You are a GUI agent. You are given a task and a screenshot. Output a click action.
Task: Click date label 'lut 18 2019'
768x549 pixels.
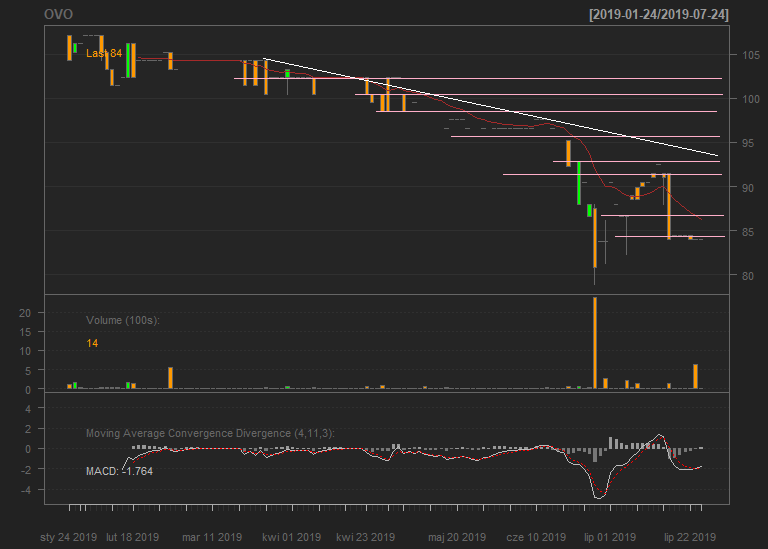point(133,537)
